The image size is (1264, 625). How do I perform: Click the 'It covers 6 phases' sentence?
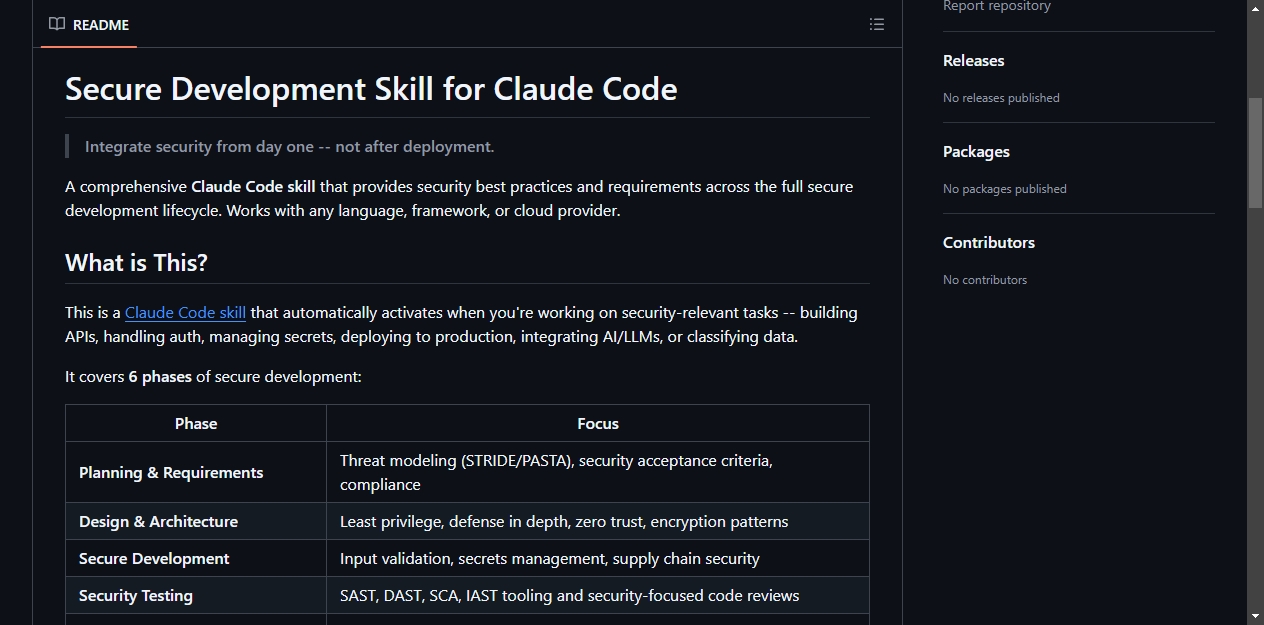click(213, 377)
